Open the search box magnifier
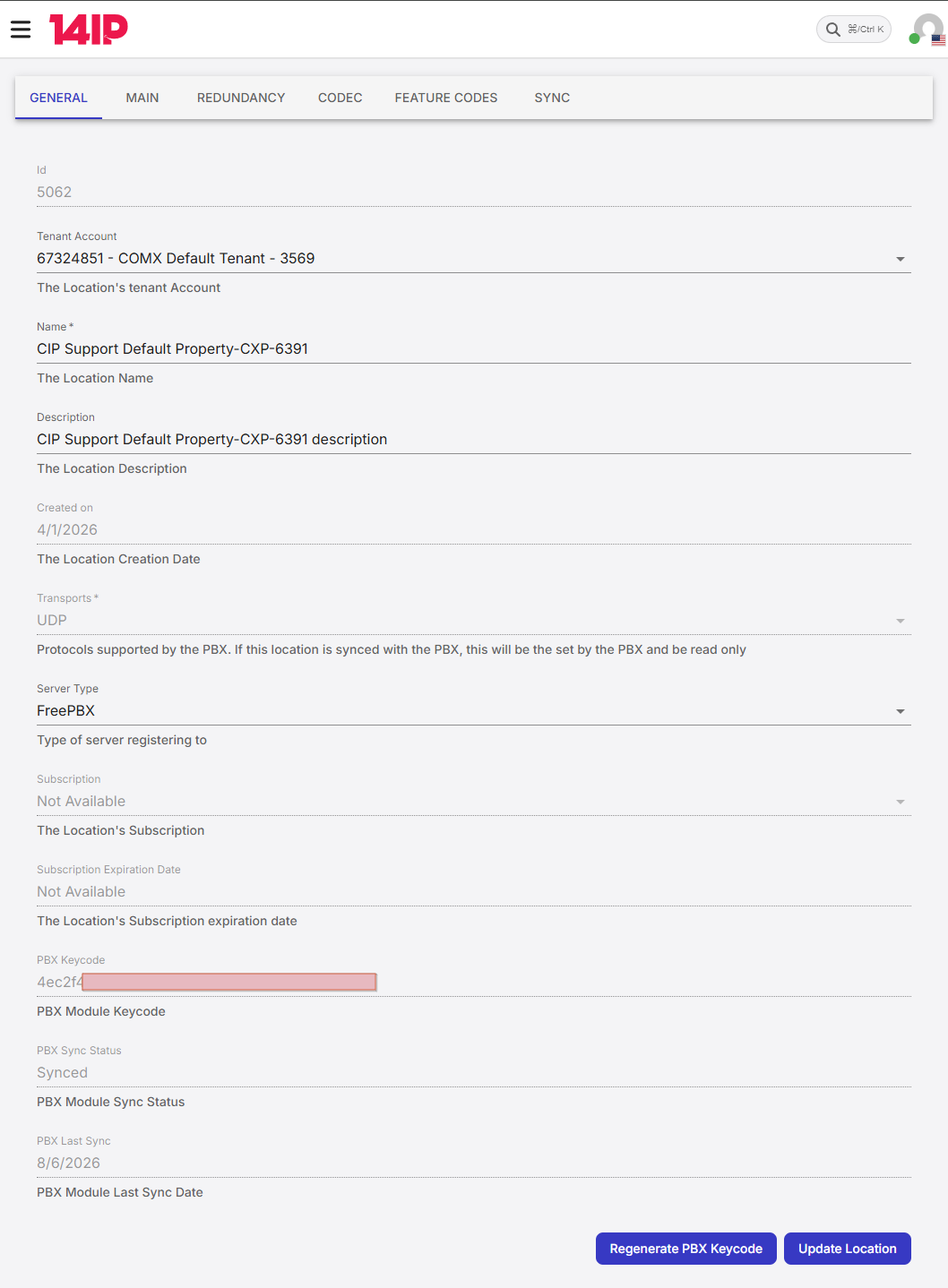This screenshot has height=1288, width=948. (833, 30)
